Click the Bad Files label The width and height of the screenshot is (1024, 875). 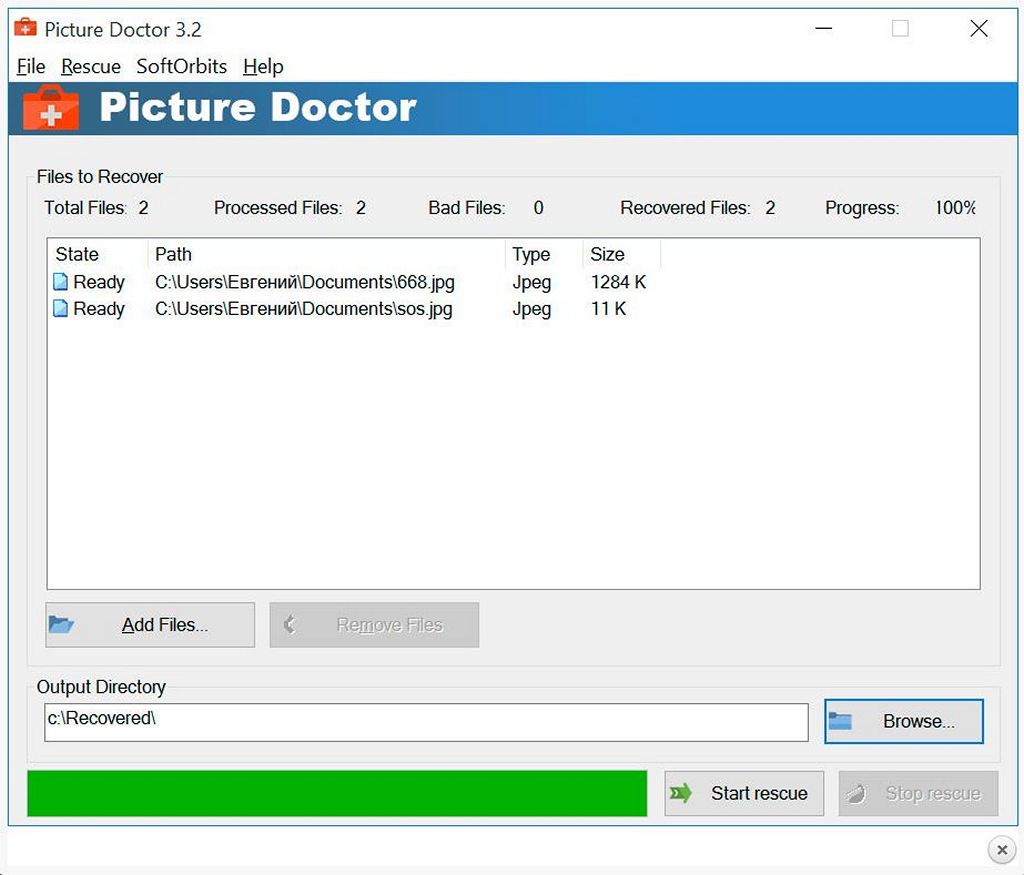(466, 208)
